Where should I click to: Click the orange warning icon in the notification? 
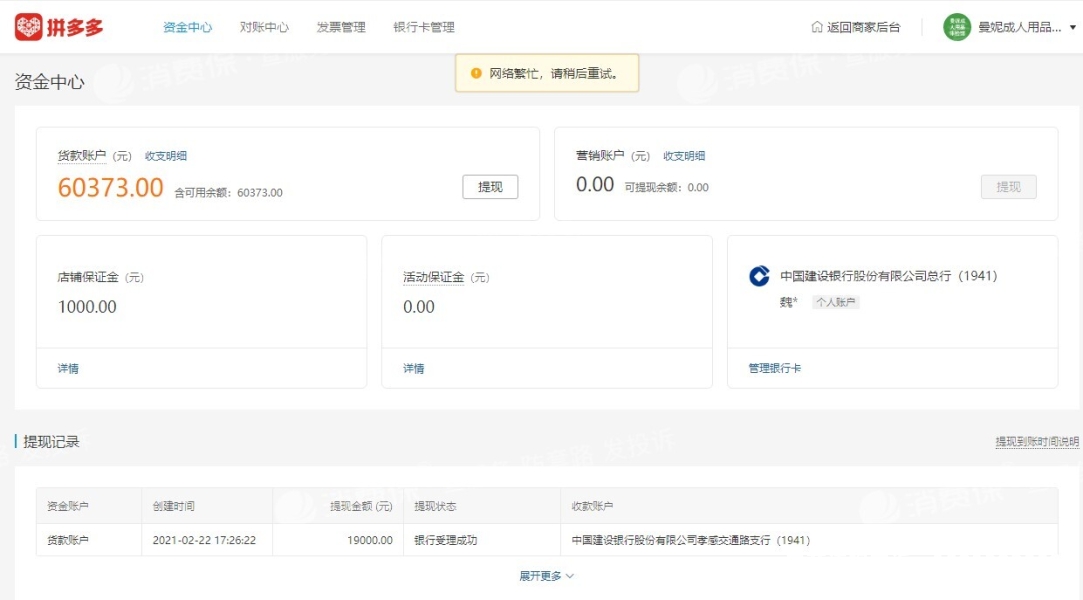476,73
